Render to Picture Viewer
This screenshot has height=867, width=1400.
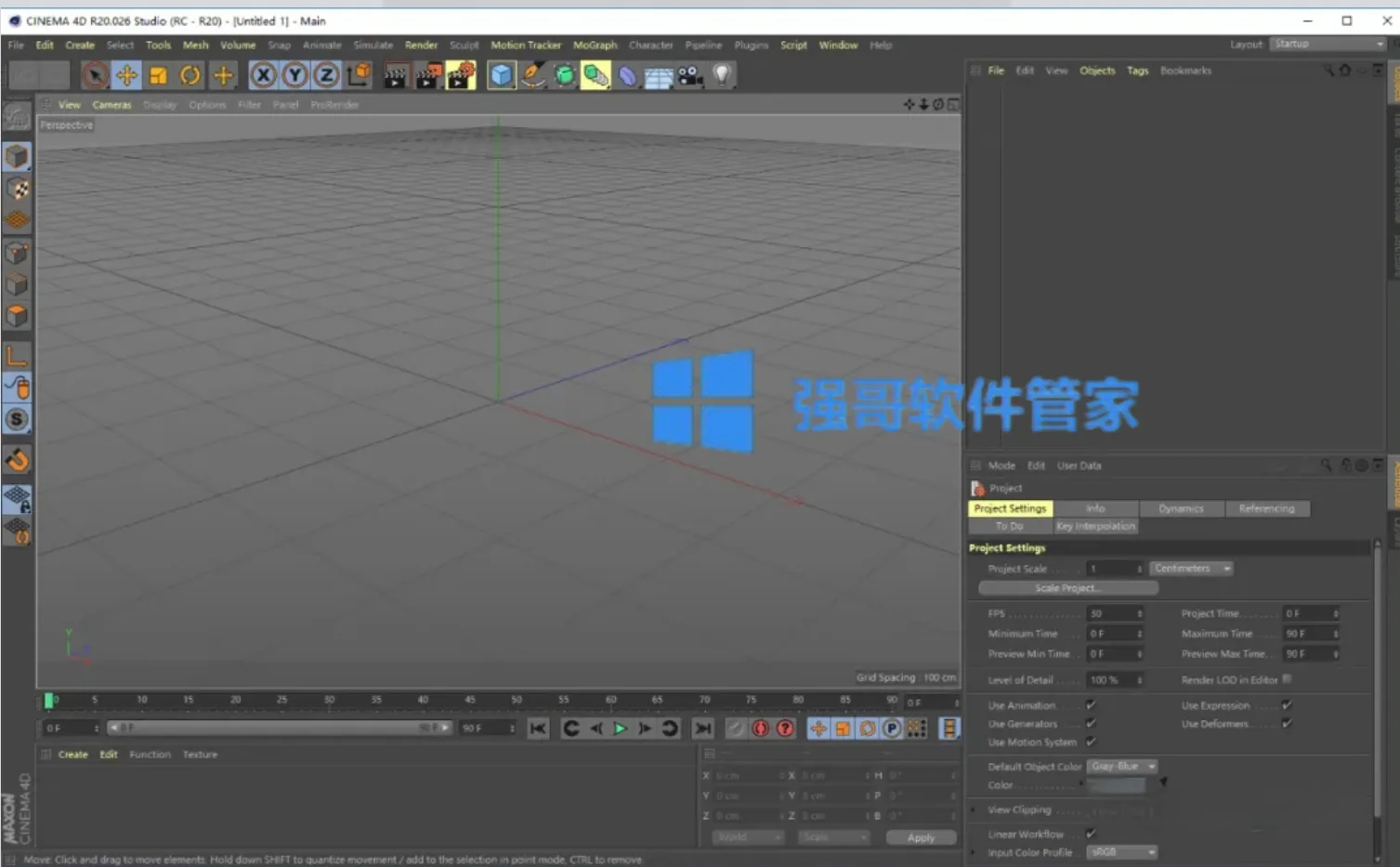pyautogui.click(x=428, y=75)
